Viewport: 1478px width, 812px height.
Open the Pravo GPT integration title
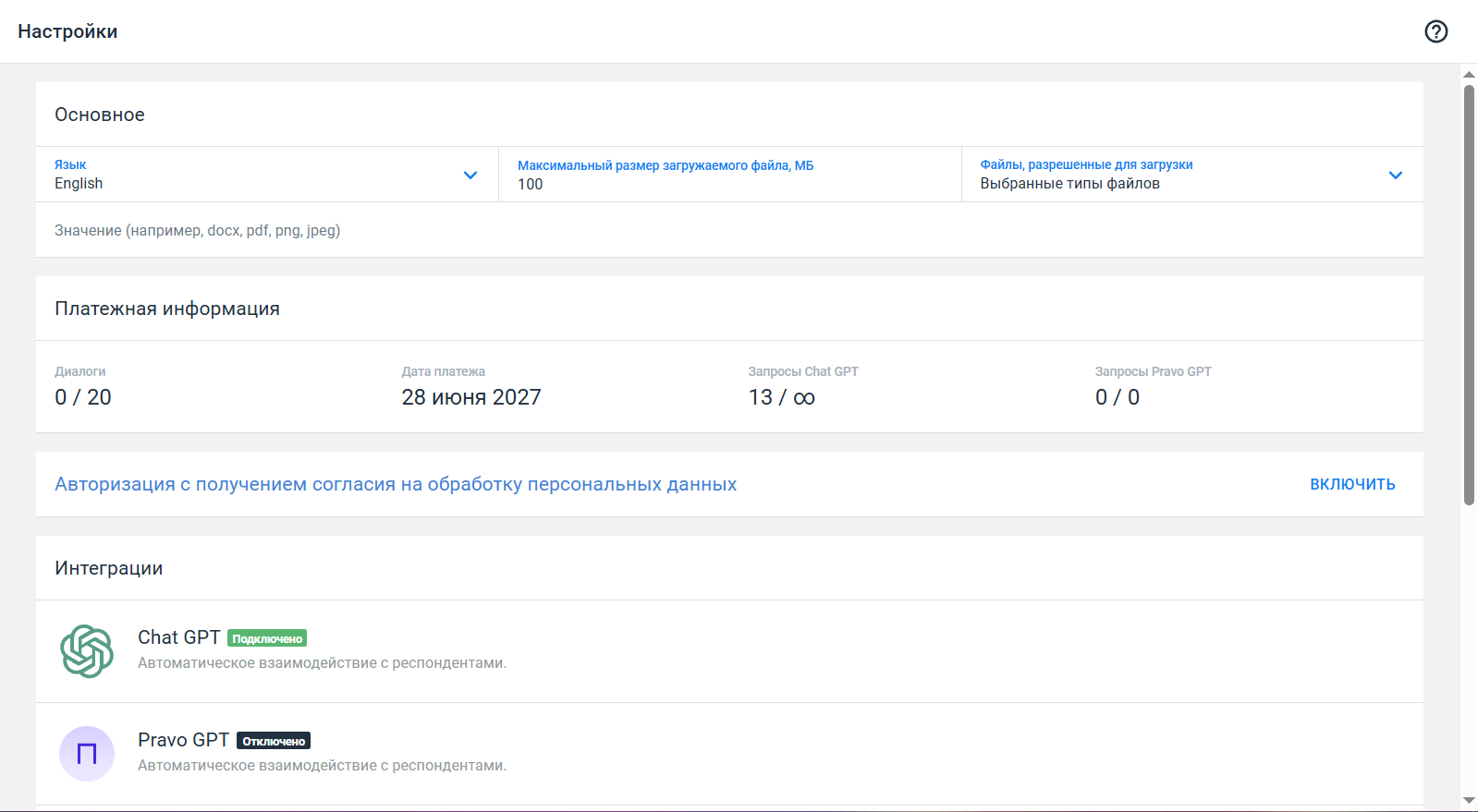183,740
